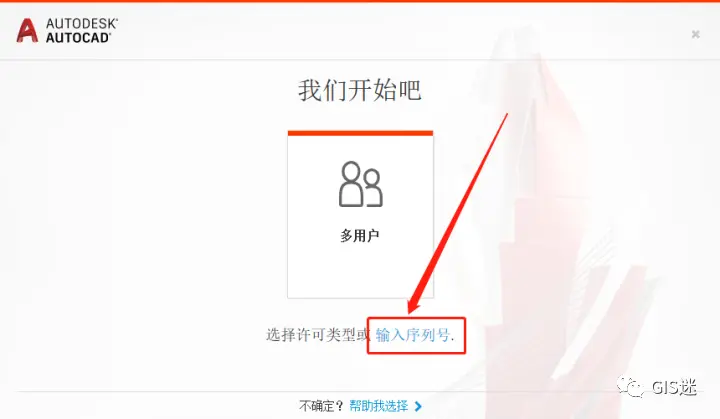Click the WeChat watermark bubble icon
The height and width of the screenshot is (419, 720).
pyautogui.click(x=630, y=387)
